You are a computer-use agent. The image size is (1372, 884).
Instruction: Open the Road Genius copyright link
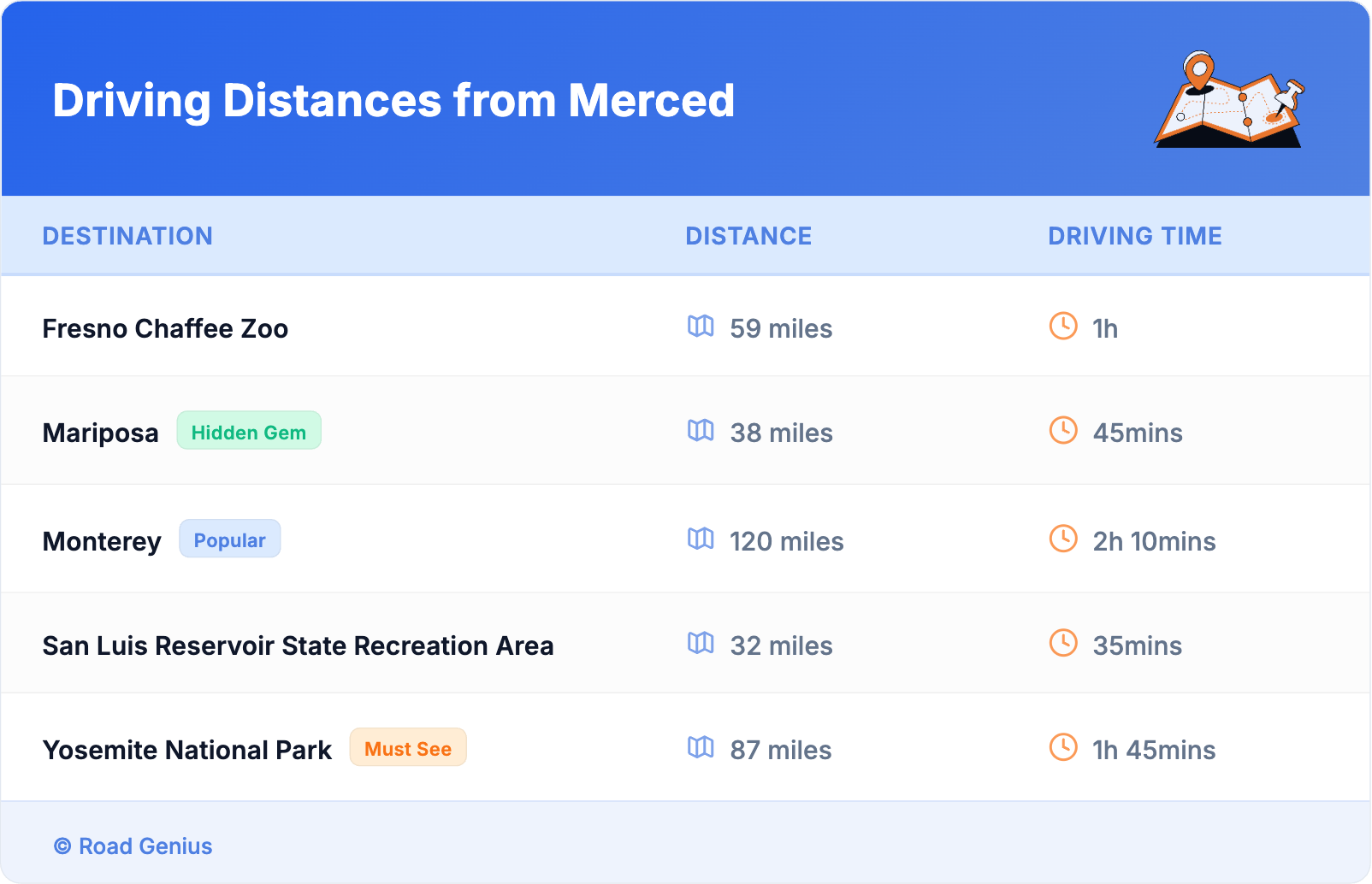point(133,846)
